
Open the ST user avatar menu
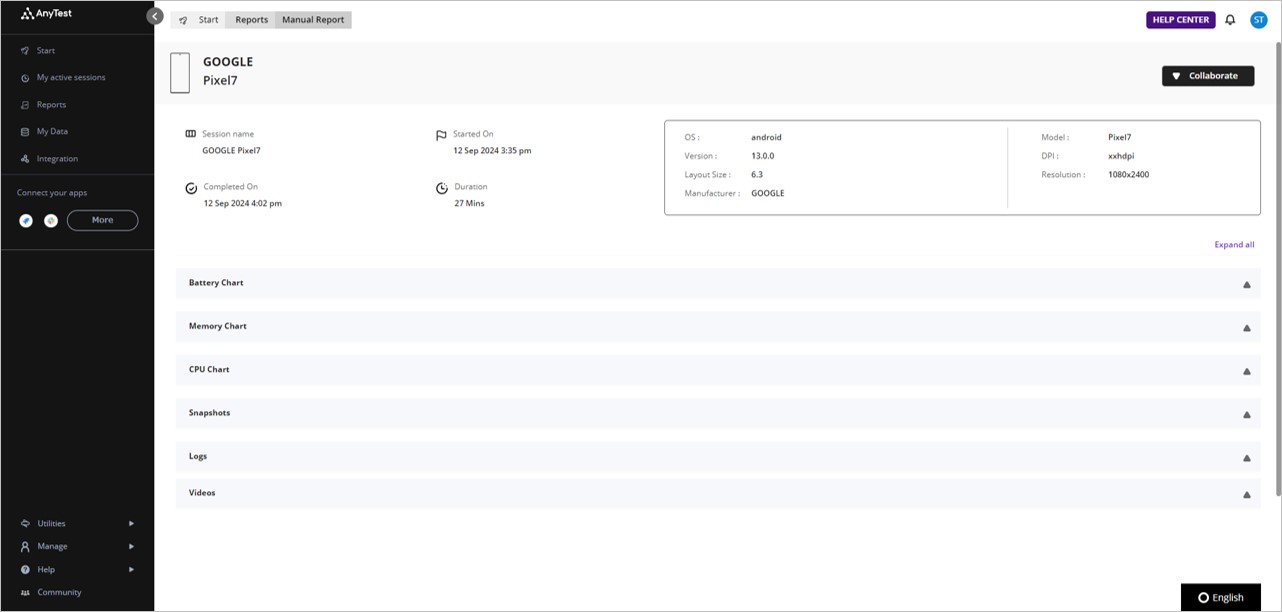point(1259,20)
